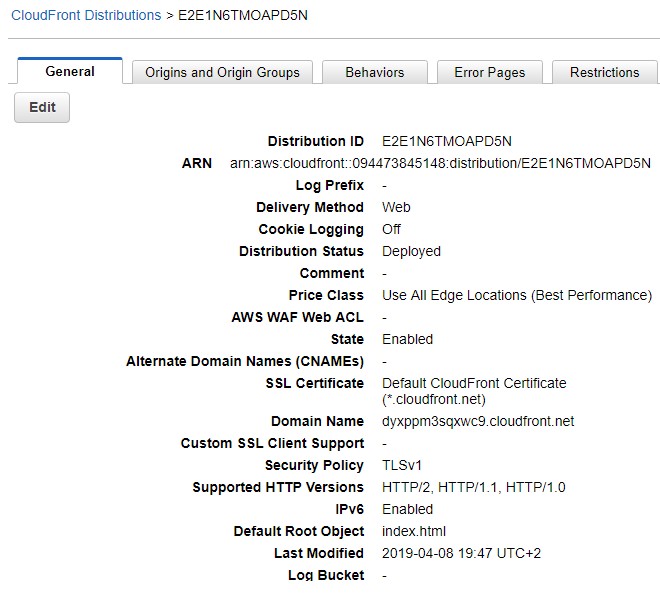Click the dyxppm3sqxwc9.cloudfront.net domain name
The height and width of the screenshot is (604, 660).
pos(478,422)
